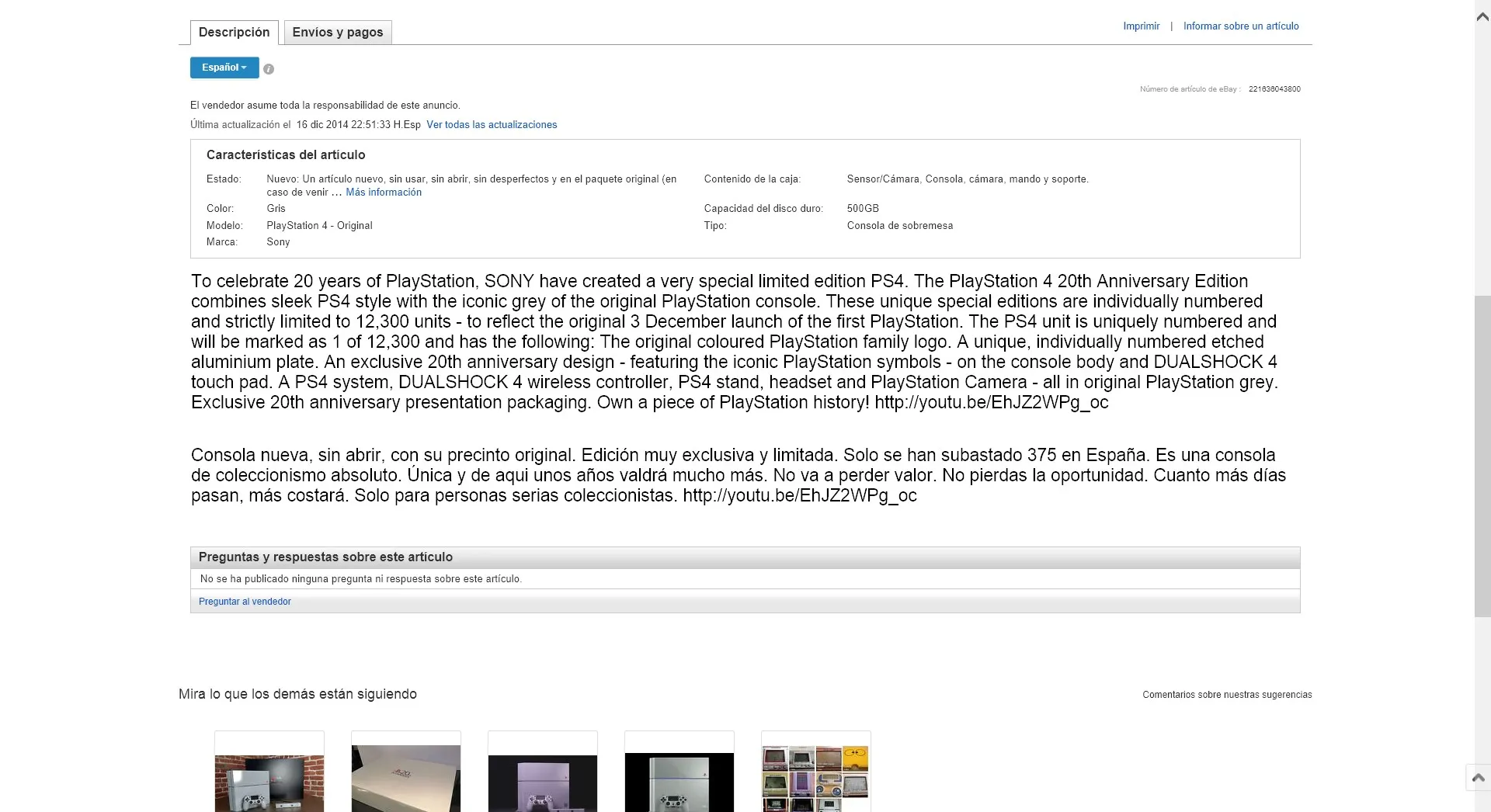Switch to Envíos y pagos tab
This screenshot has height=812, width=1491.
(338, 33)
